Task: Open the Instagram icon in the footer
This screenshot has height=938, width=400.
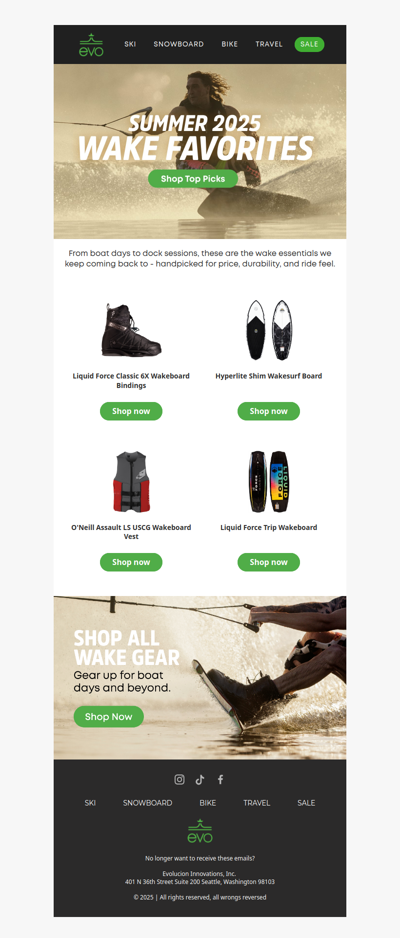Action: click(x=179, y=779)
